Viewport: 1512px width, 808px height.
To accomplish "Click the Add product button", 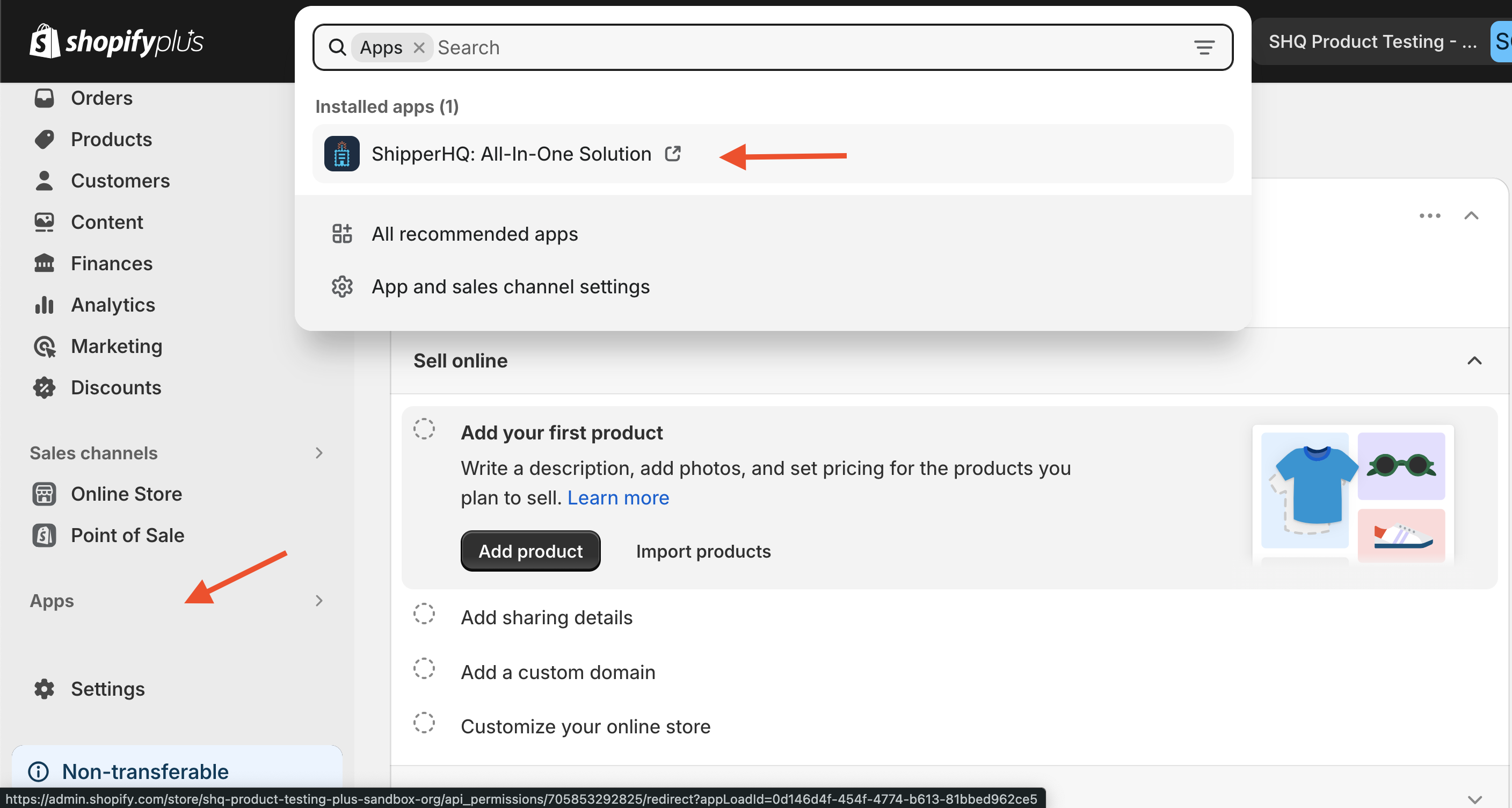I will tap(530, 551).
